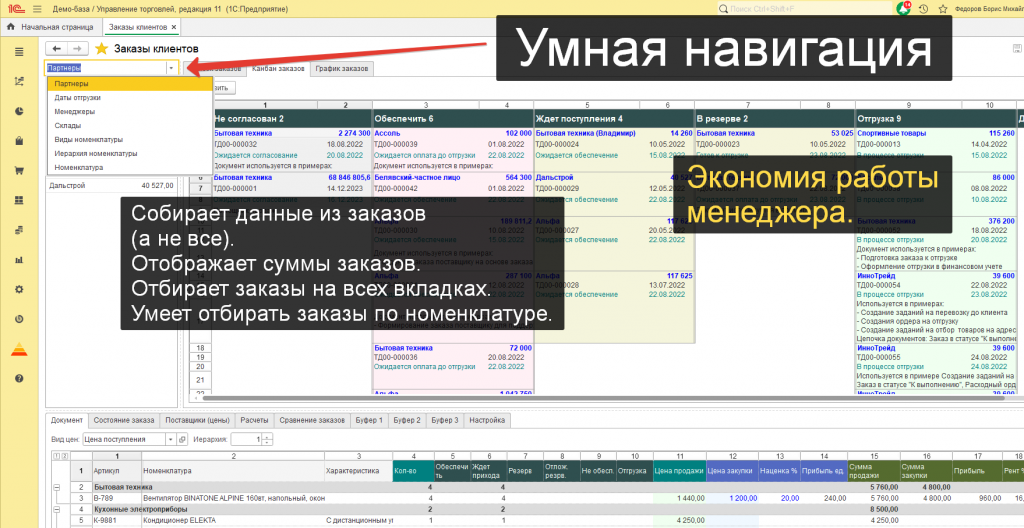Open the Вид цен dropdown arrow
Image resolution: width=1024 pixels, height=528 pixels.
pos(171,439)
